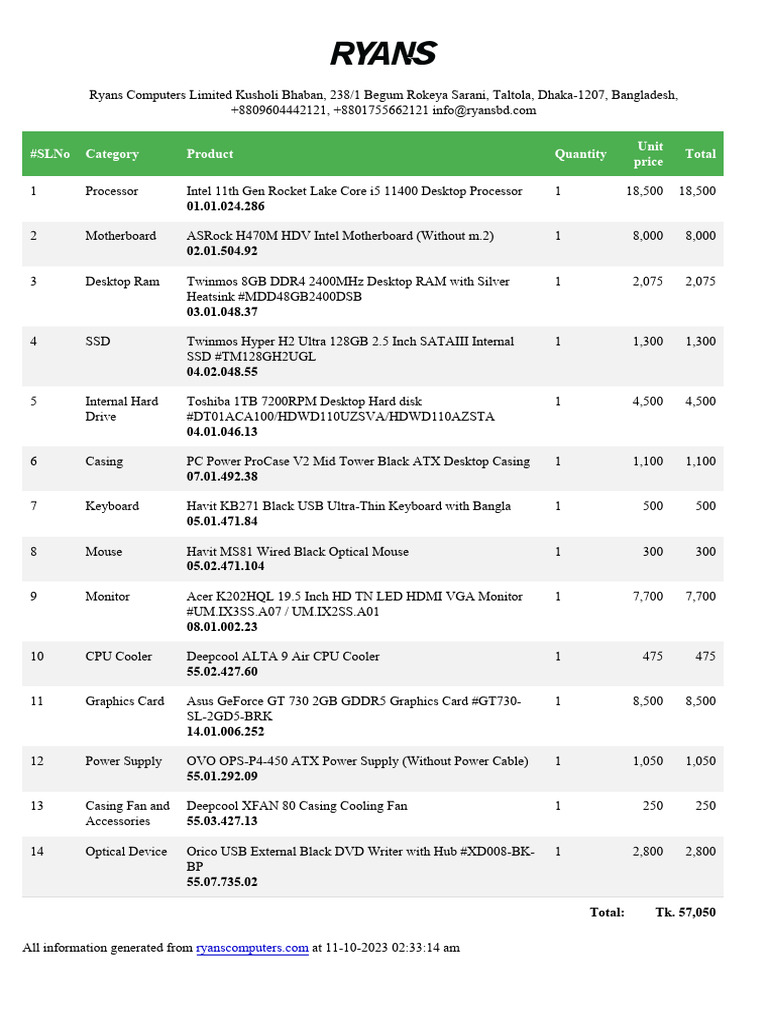Click the RYANS logo at top
Screen dimensions: 768x1024
[x=384, y=53]
